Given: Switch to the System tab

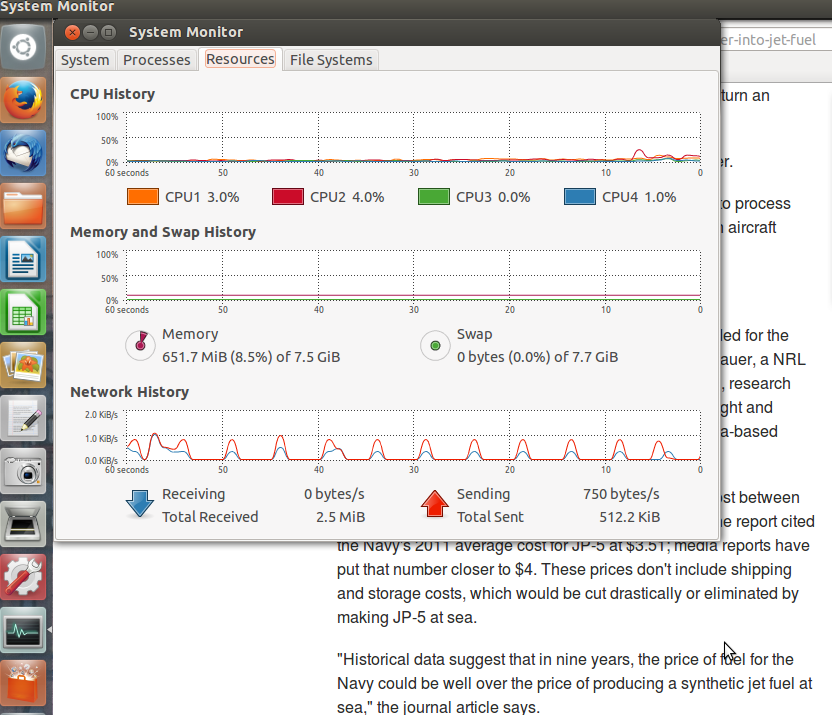Looking at the screenshot, I should [85, 60].
